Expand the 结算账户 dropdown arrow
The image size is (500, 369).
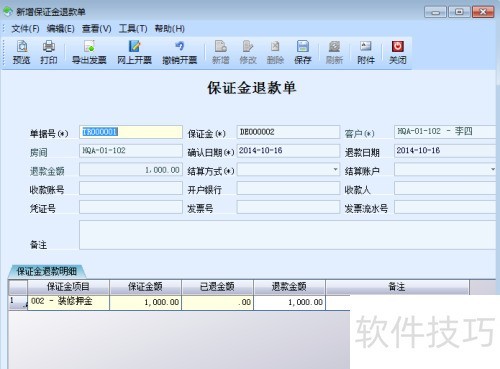[493, 170]
